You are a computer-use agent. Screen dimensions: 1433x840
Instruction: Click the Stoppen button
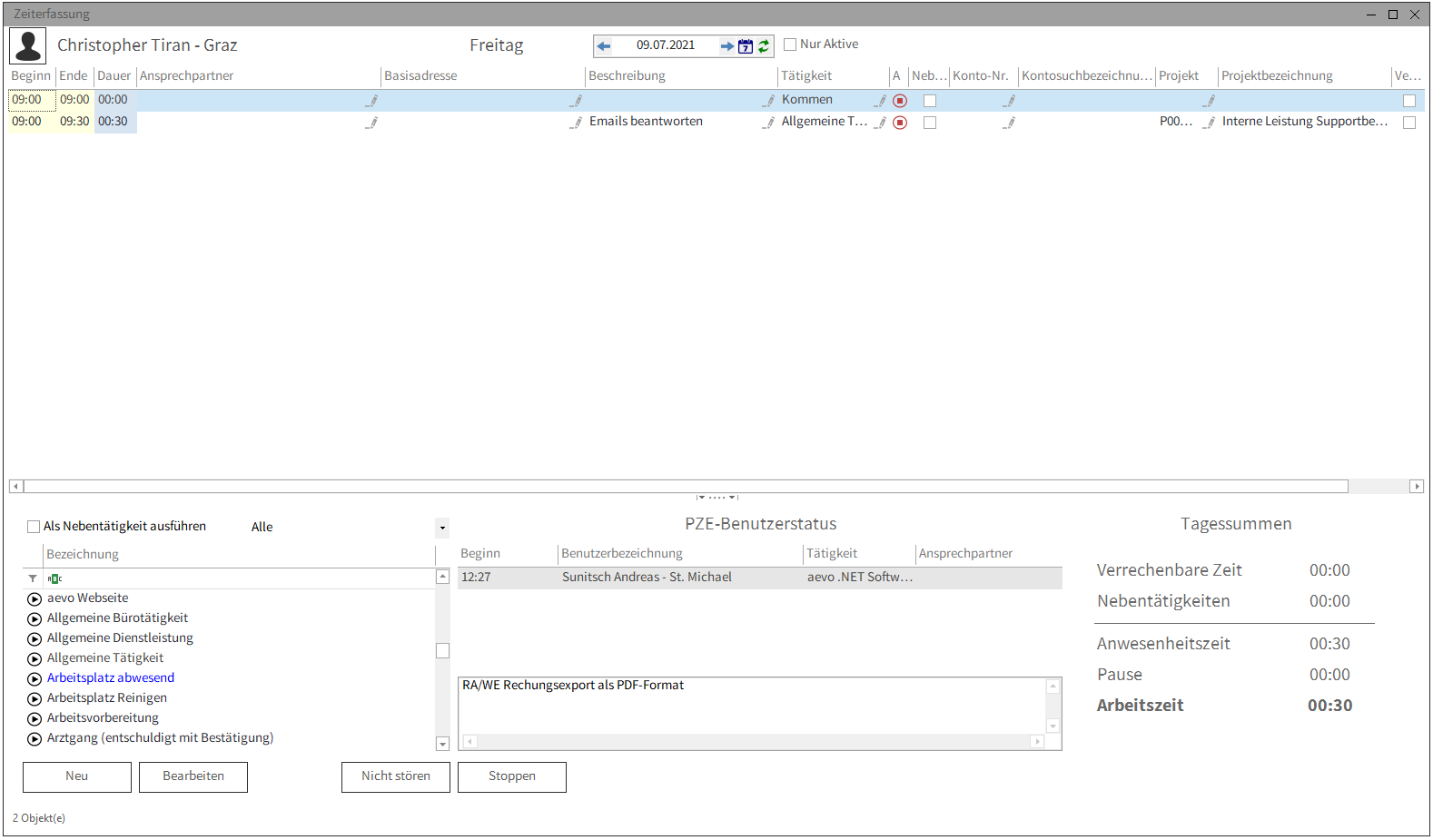[x=512, y=777]
